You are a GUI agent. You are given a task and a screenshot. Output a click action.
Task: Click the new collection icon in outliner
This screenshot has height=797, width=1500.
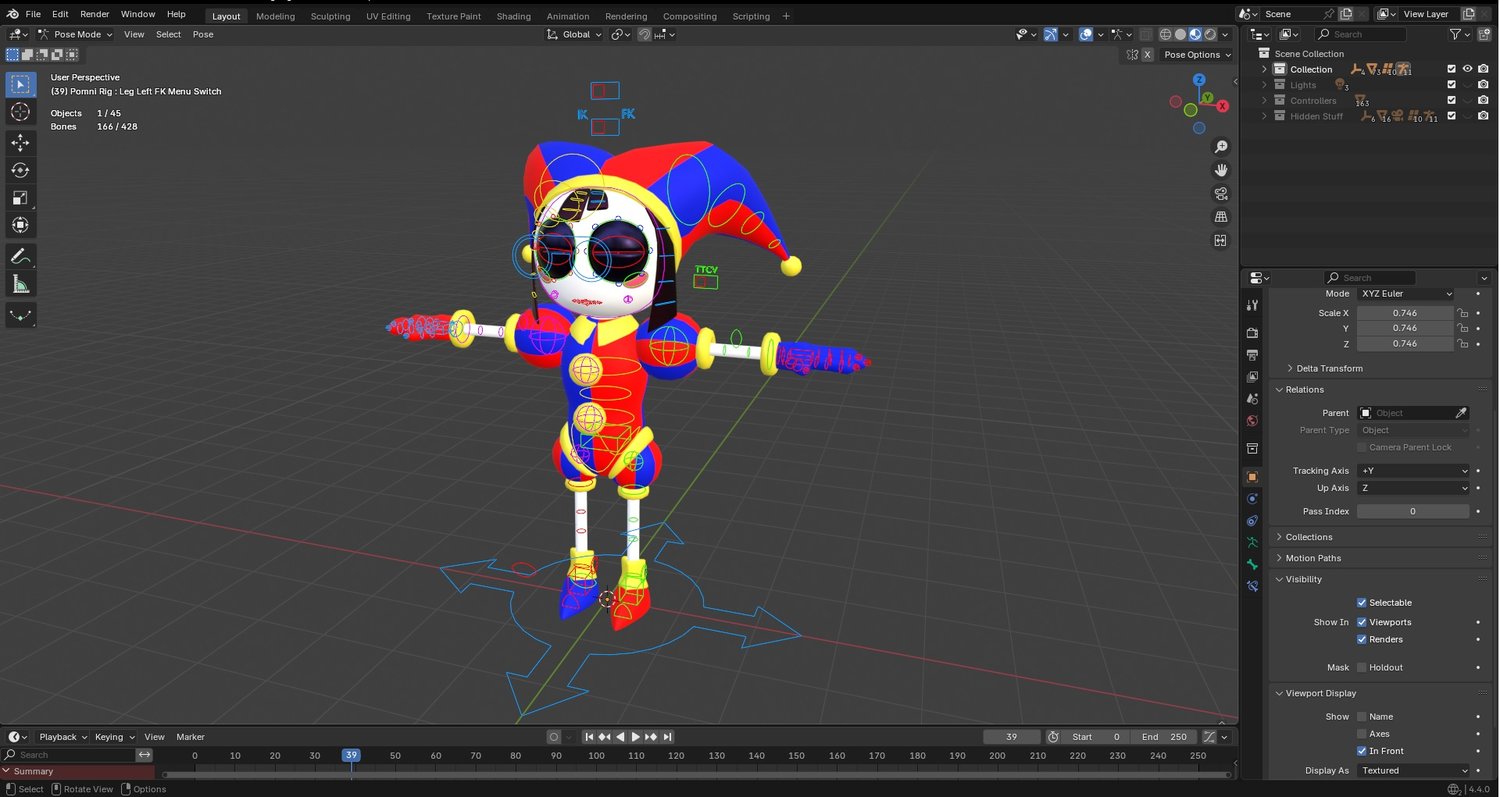click(1483, 34)
